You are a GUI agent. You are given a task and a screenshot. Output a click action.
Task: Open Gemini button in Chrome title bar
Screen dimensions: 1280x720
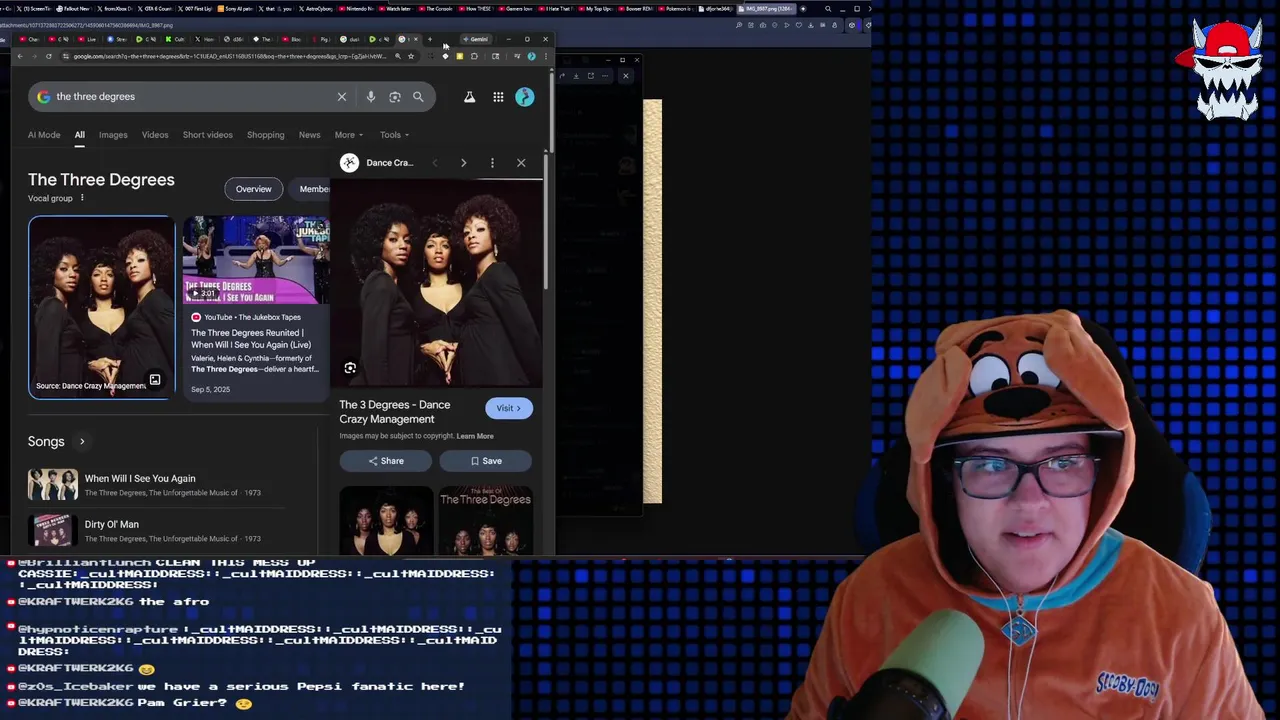475,39
